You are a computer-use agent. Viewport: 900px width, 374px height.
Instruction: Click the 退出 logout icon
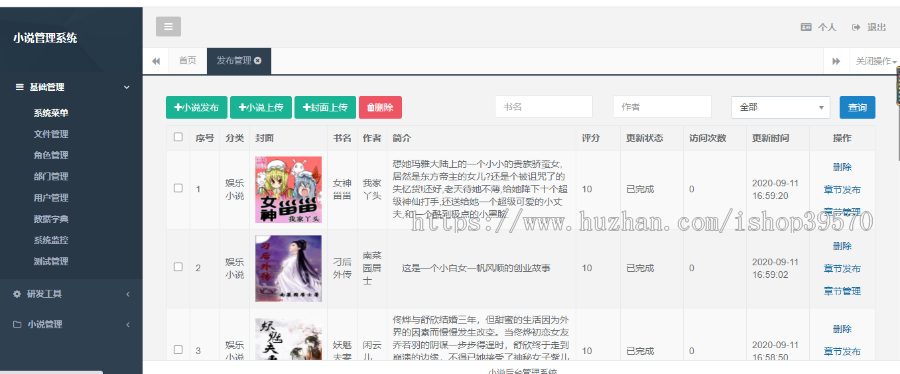(x=856, y=27)
